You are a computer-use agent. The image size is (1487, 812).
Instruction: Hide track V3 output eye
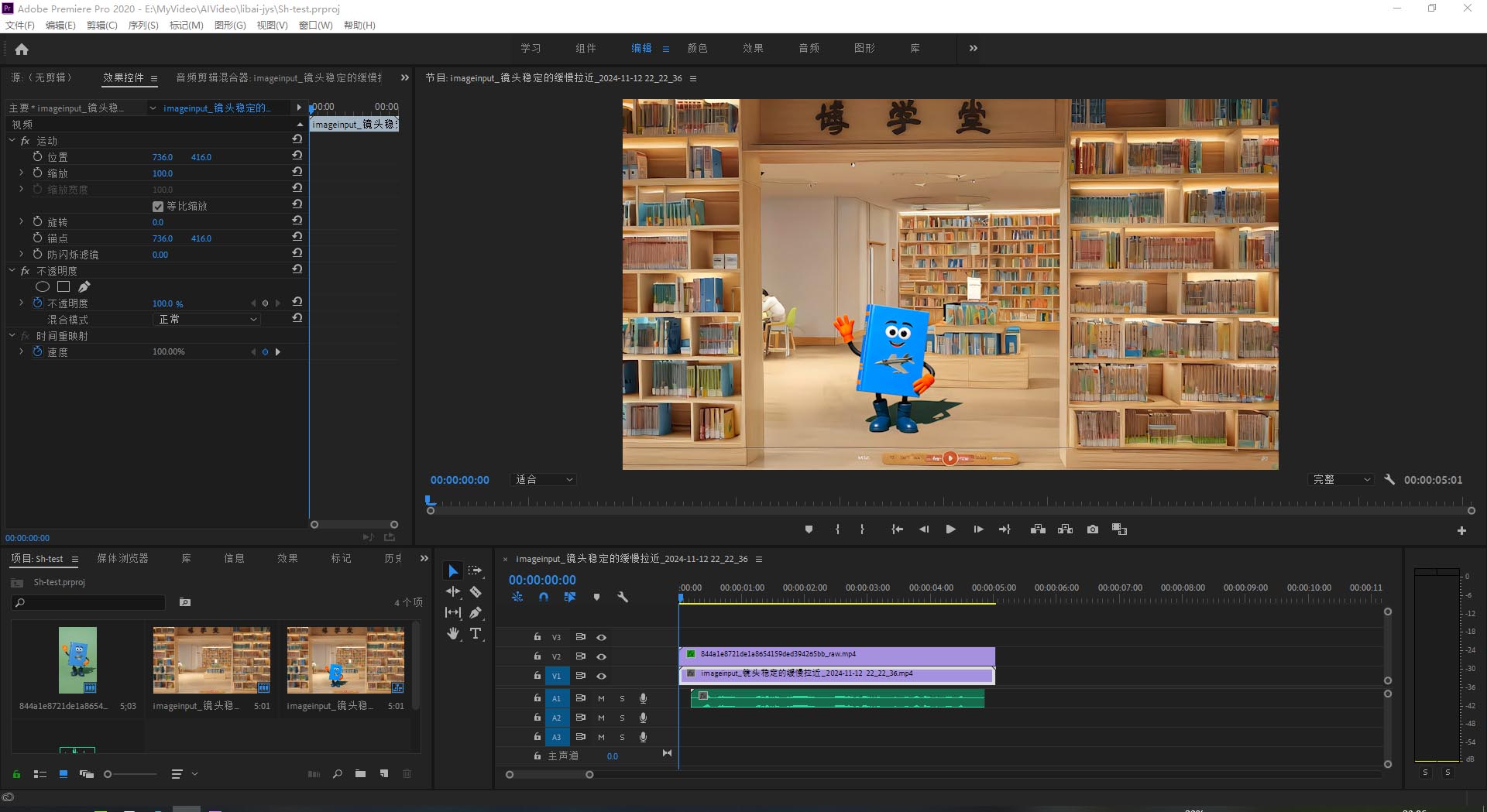[601, 637]
